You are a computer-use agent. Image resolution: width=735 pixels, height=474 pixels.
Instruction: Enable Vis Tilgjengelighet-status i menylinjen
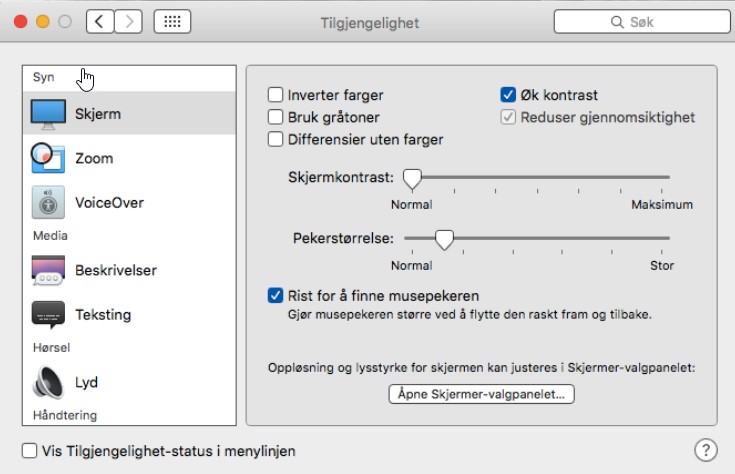pyautogui.click(x=30, y=451)
